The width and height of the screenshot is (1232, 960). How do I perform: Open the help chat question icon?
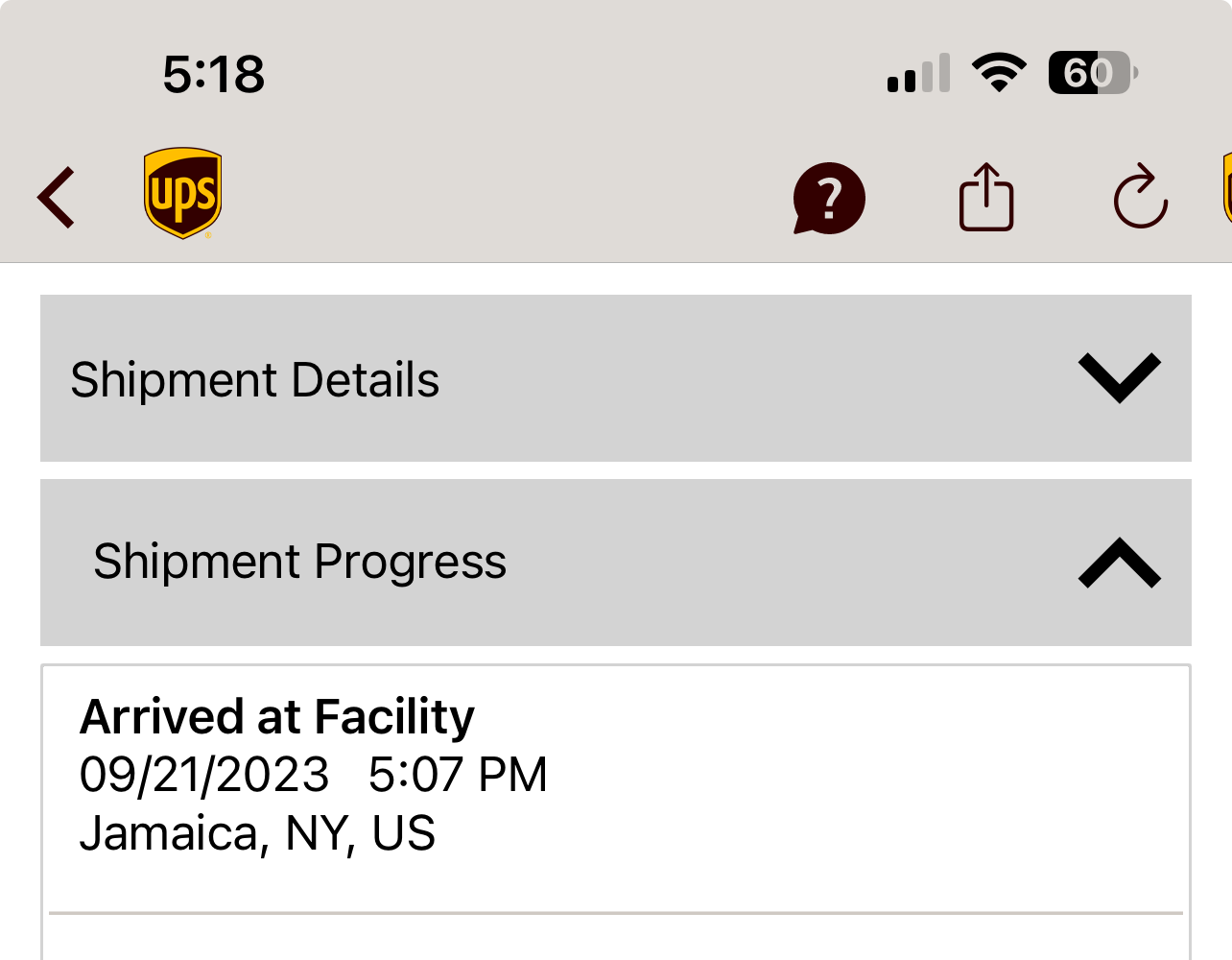point(829,198)
